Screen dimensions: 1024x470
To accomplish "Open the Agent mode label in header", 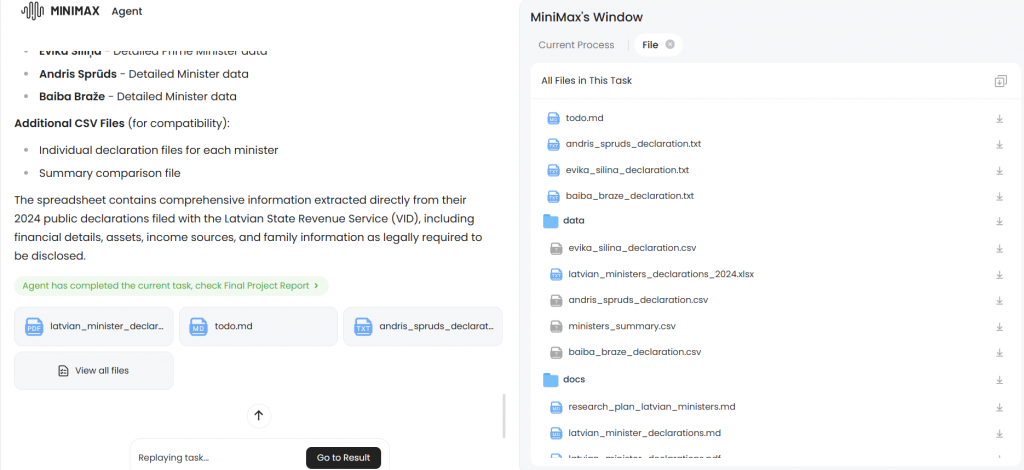I will pyautogui.click(x=127, y=11).
